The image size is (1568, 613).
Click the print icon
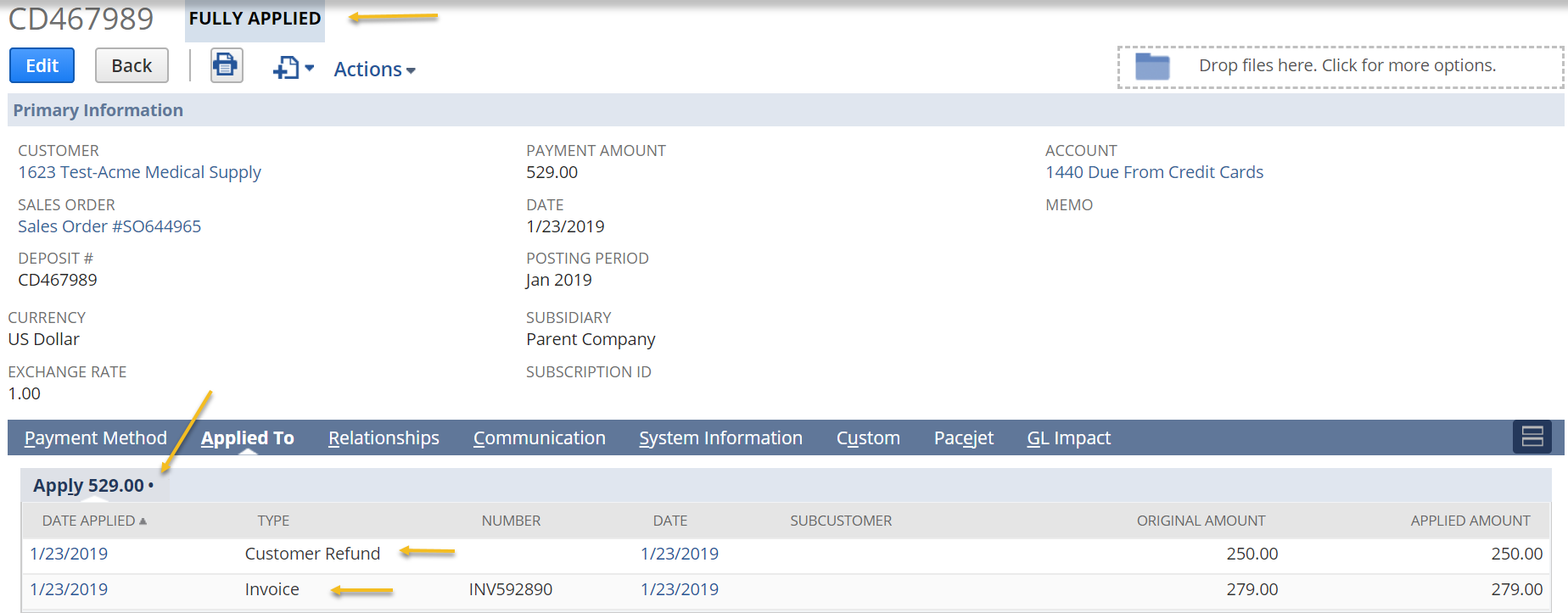tap(226, 65)
